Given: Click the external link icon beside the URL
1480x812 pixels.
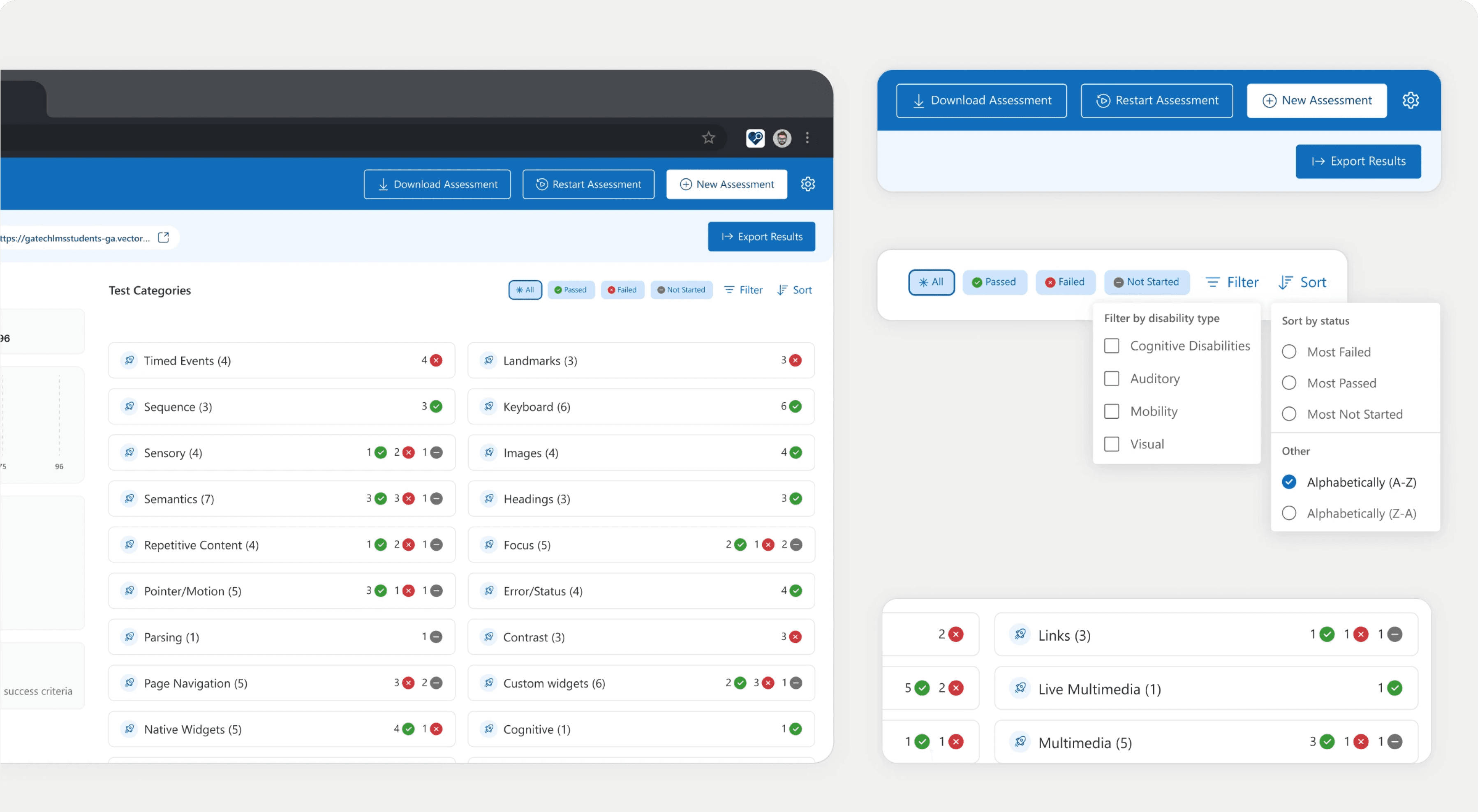Looking at the screenshot, I should pyautogui.click(x=164, y=237).
